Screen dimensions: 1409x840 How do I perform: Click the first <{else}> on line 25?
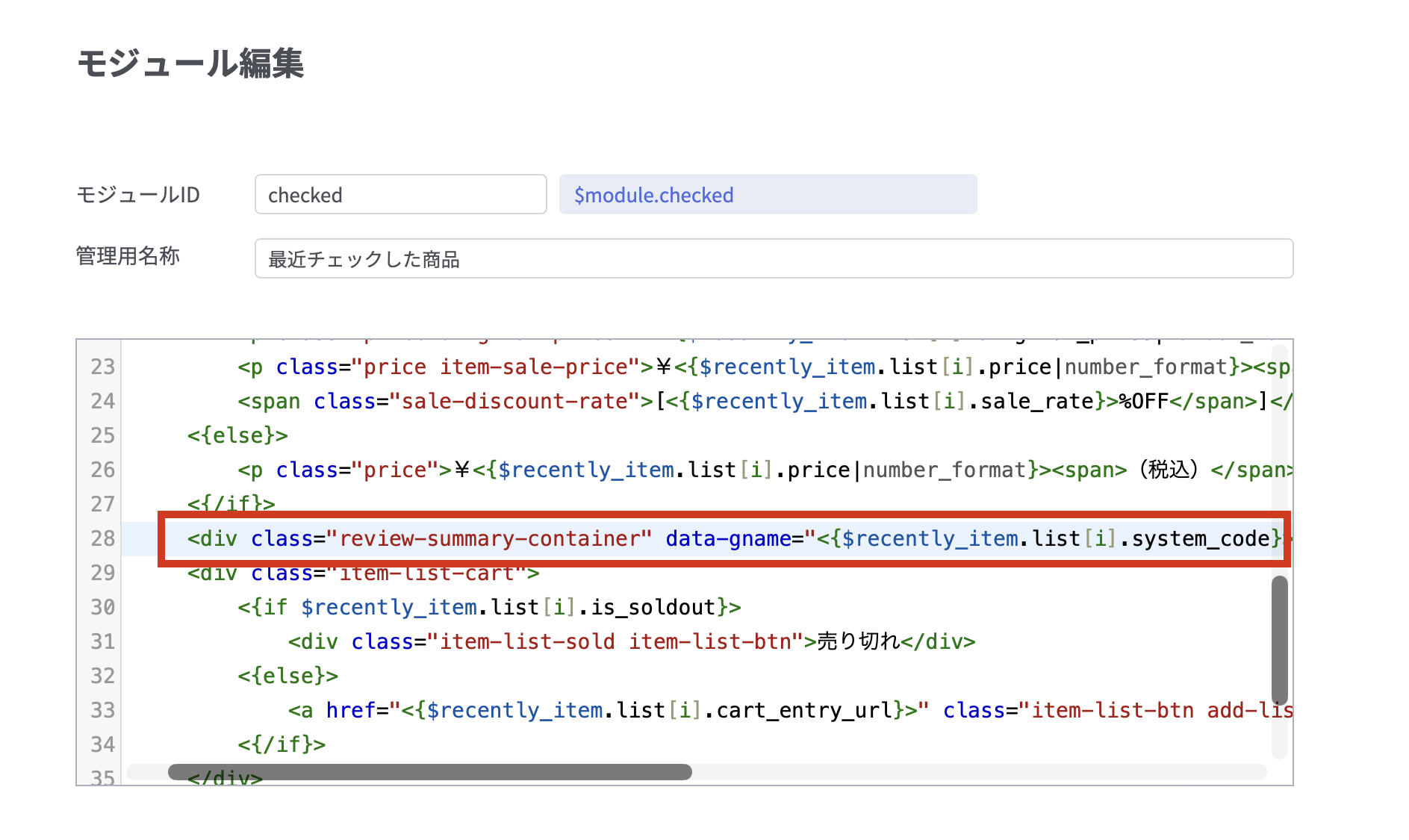tap(237, 435)
